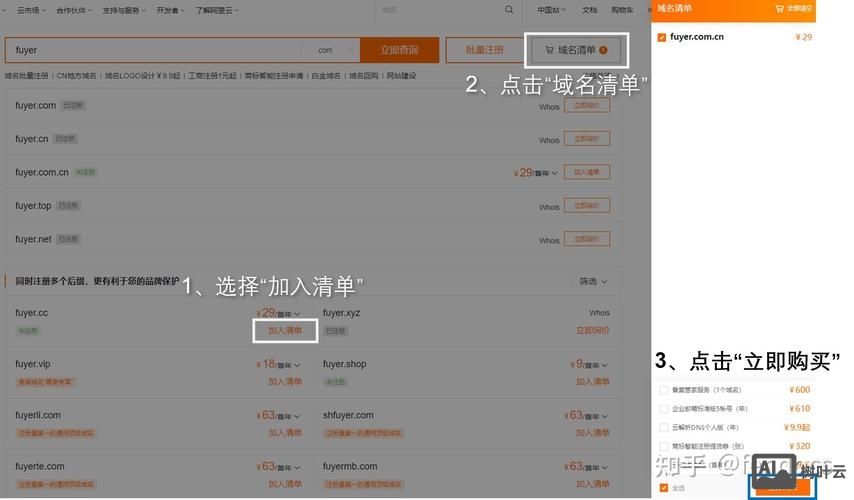The image size is (854, 500).
Task: Click 加入清单 for fuyerte.com
Action: pos(285,484)
